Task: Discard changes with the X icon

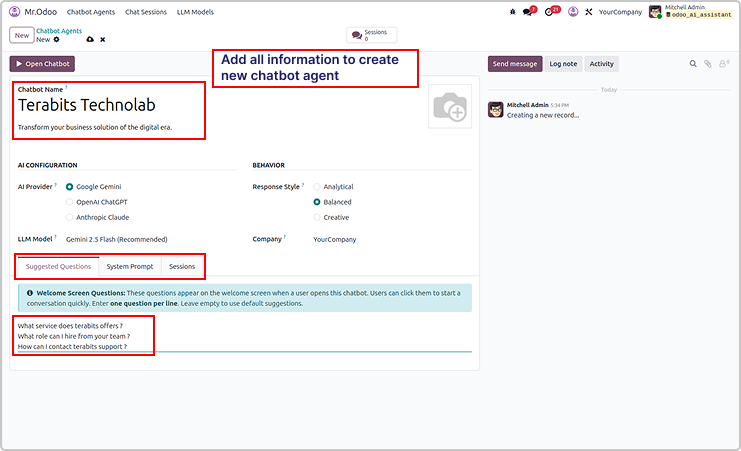Action: tap(102, 39)
